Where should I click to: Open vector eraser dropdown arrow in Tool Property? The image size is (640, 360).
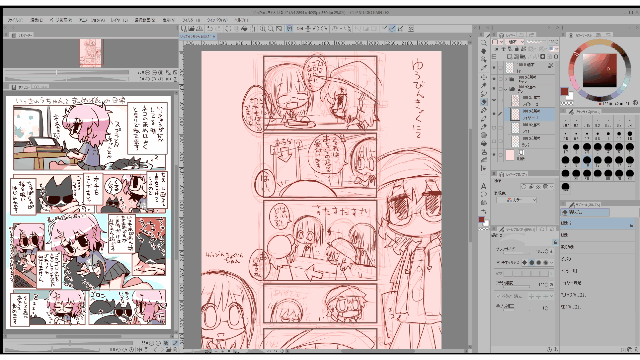pos(551,296)
